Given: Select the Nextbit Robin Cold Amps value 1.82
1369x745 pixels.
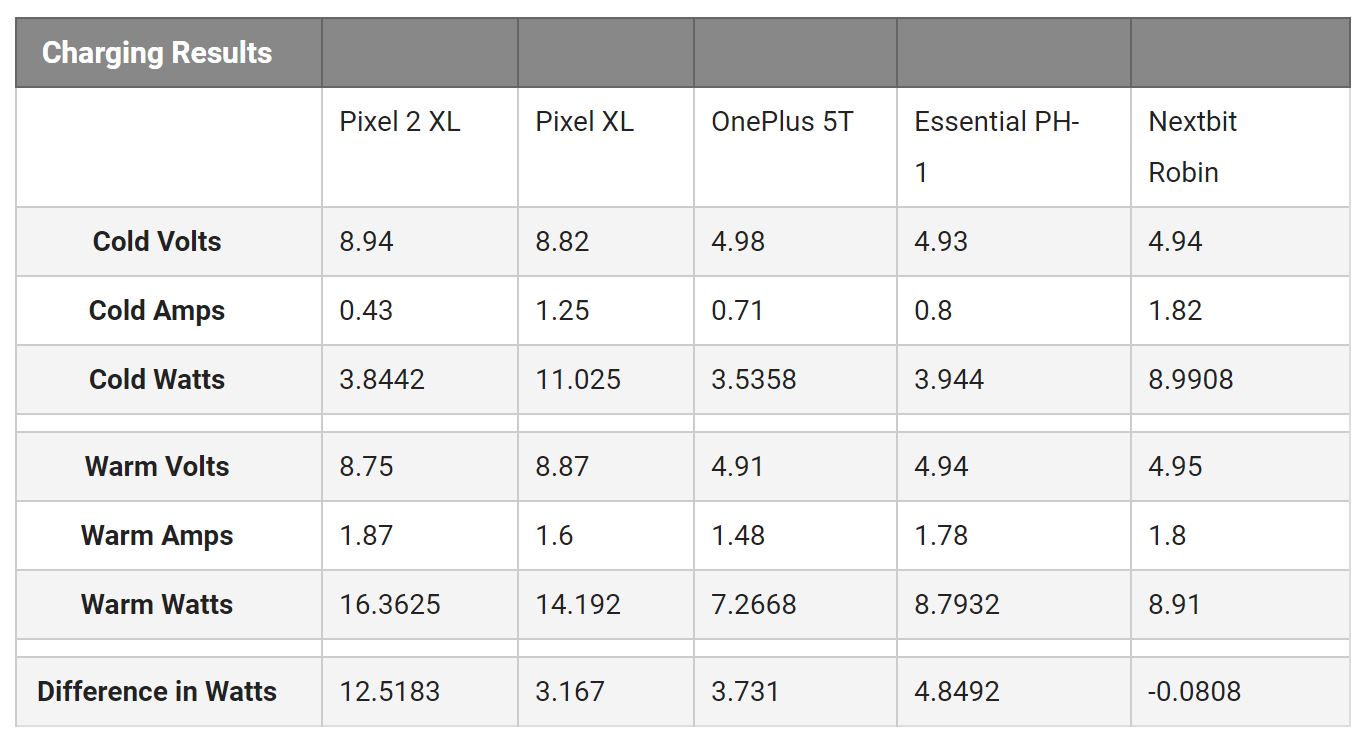Looking at the screenshot, I should (1175, 311).
